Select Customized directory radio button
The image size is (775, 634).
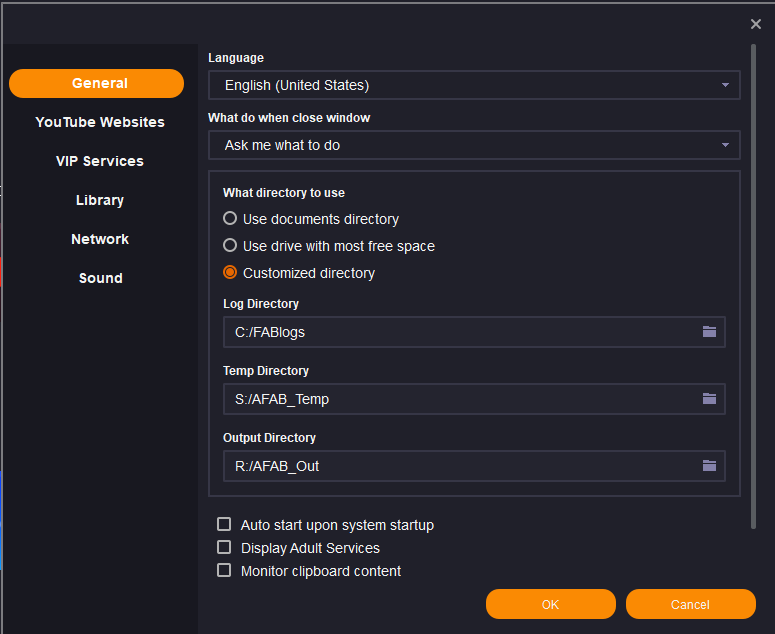pos(230,272)
